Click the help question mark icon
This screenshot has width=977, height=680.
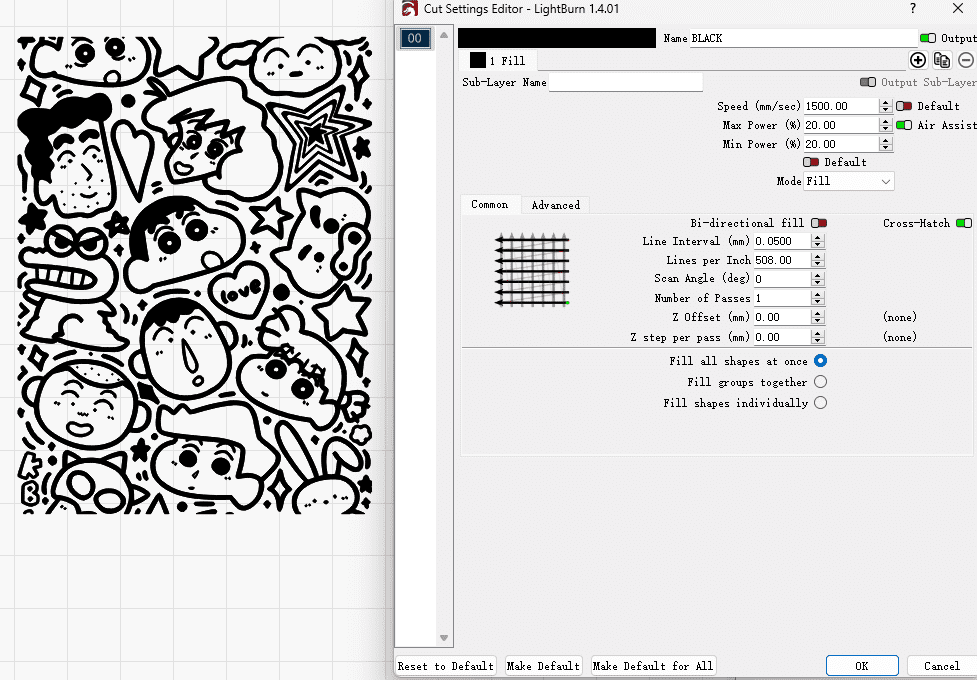(x=913, y=8)
